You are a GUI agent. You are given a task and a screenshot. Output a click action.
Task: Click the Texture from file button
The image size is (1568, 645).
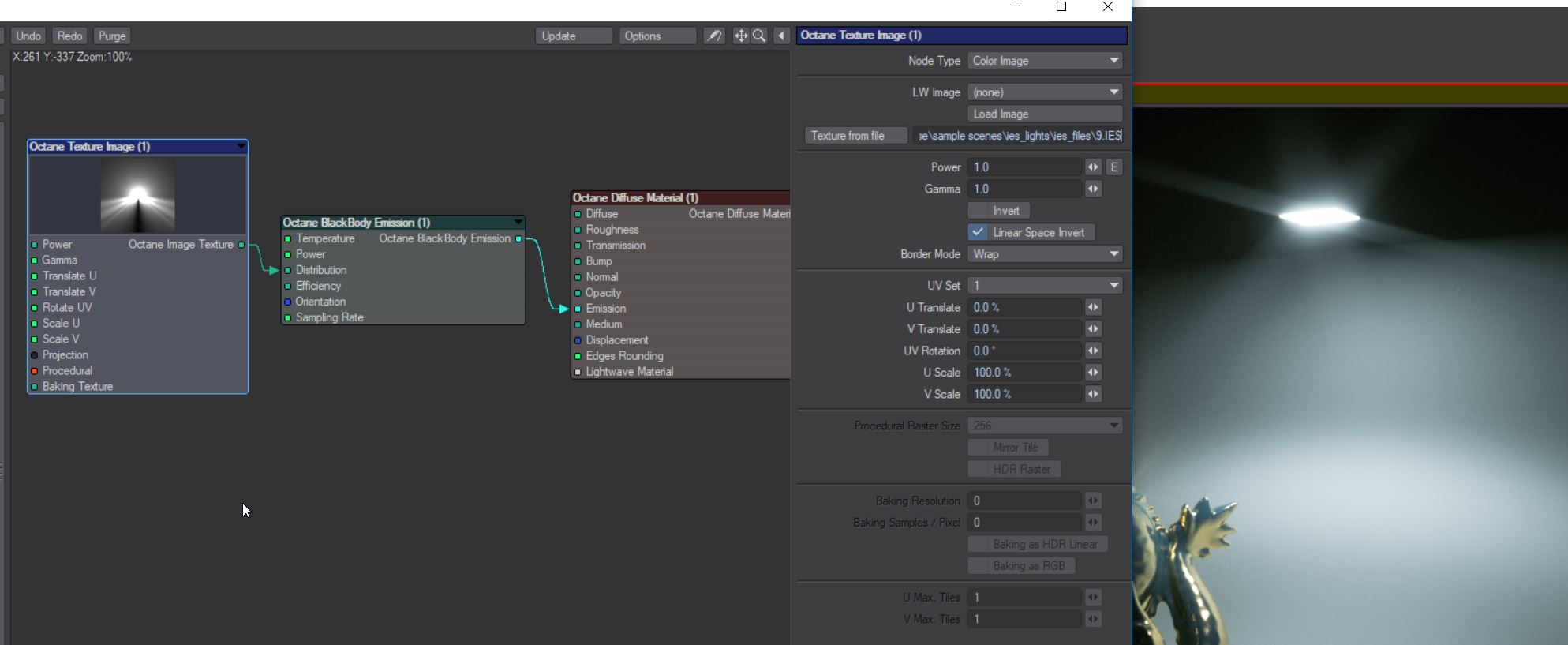[x=855, y=136]
